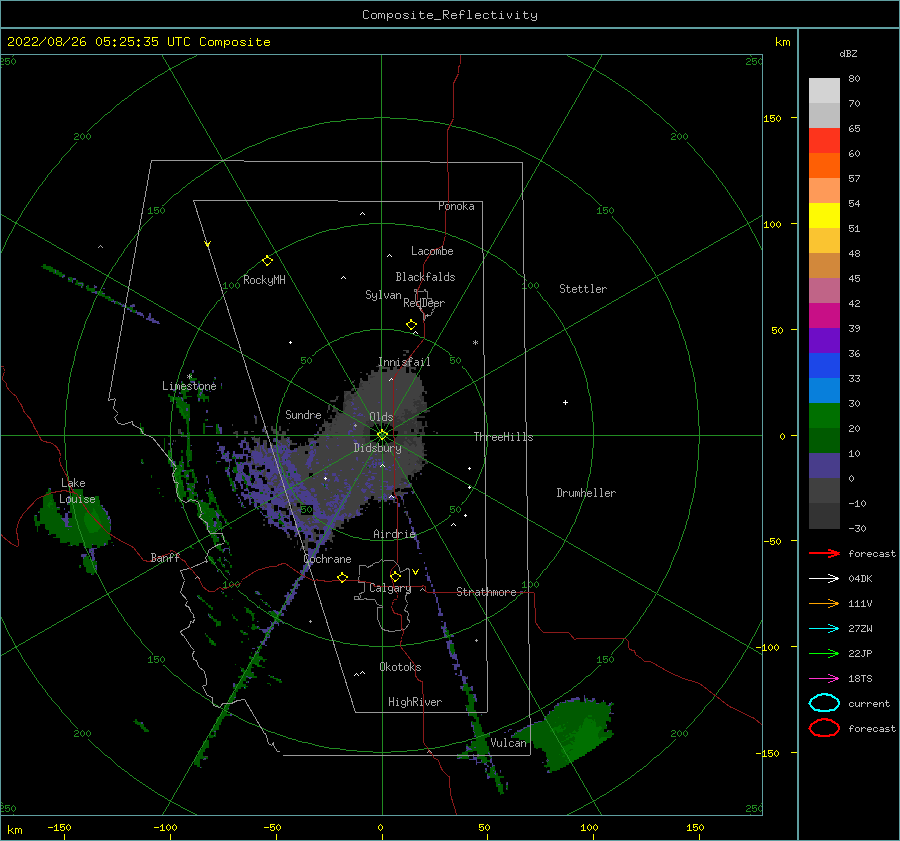The image size is (900, 841).
Task: Click the Sylvan label on the map
Action: (x=383, y=295)
